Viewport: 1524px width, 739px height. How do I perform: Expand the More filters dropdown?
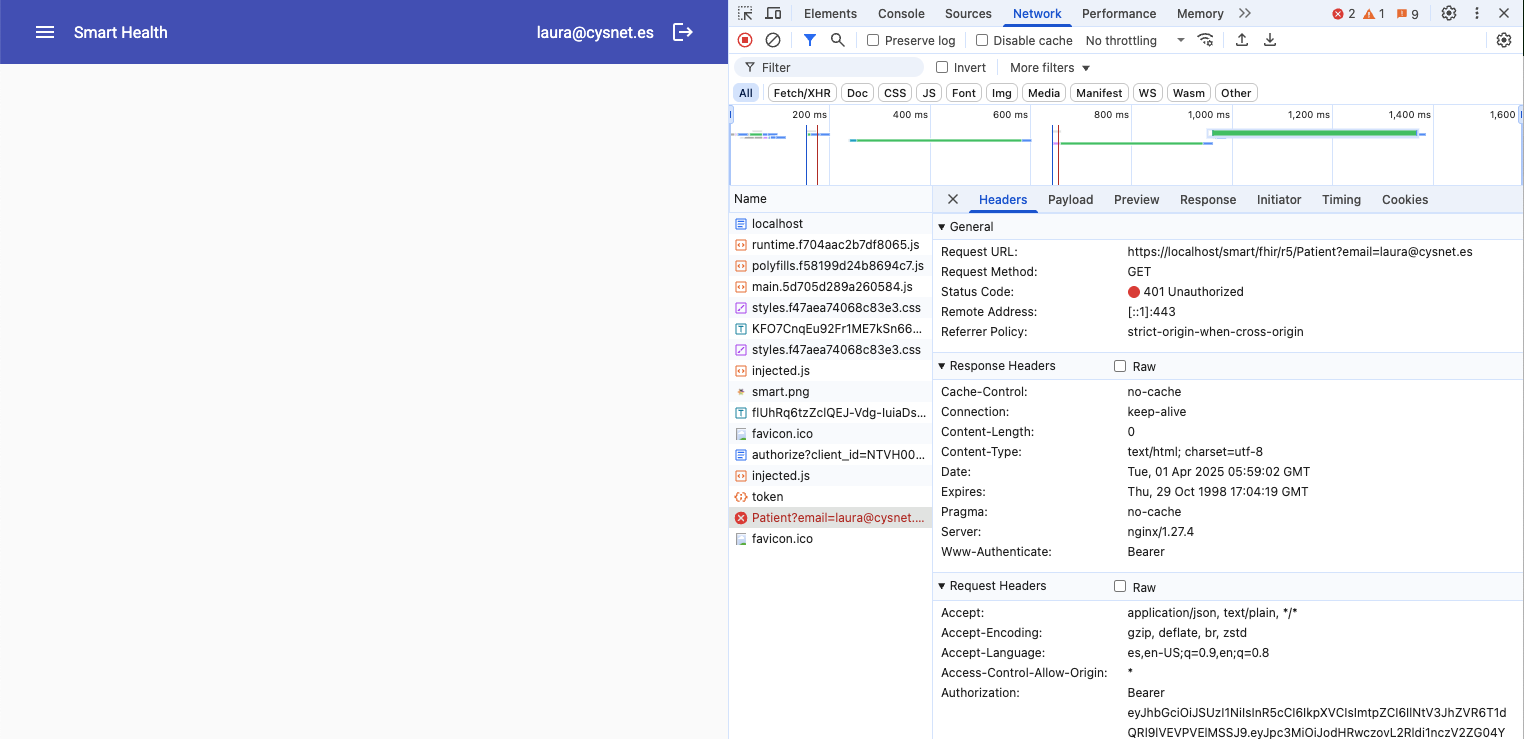click(1050, 67)
